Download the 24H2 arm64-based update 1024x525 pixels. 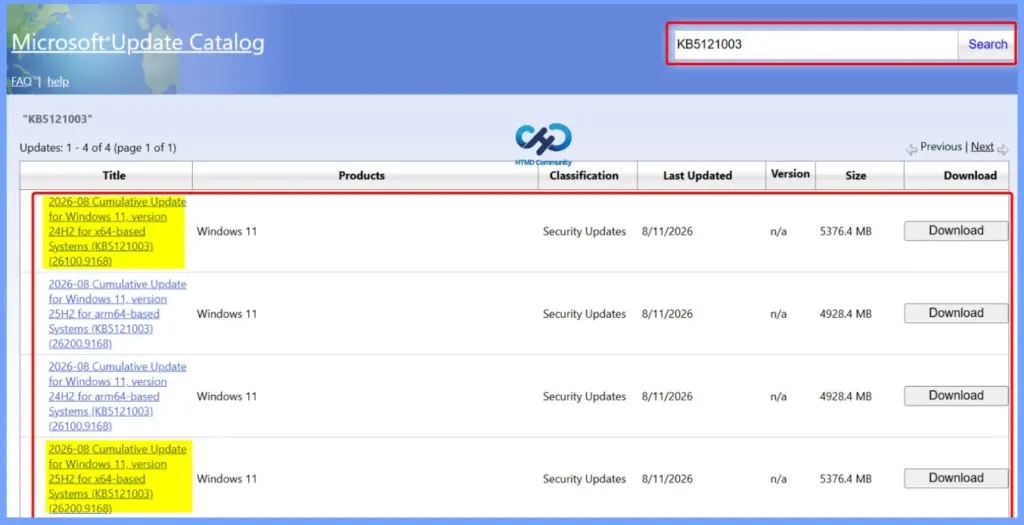click(955, 395)
